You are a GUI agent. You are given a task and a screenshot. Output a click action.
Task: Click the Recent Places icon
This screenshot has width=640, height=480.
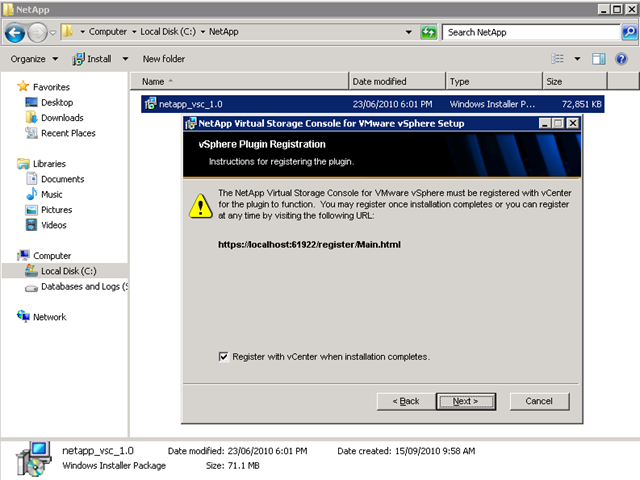(x=31, y=133)
